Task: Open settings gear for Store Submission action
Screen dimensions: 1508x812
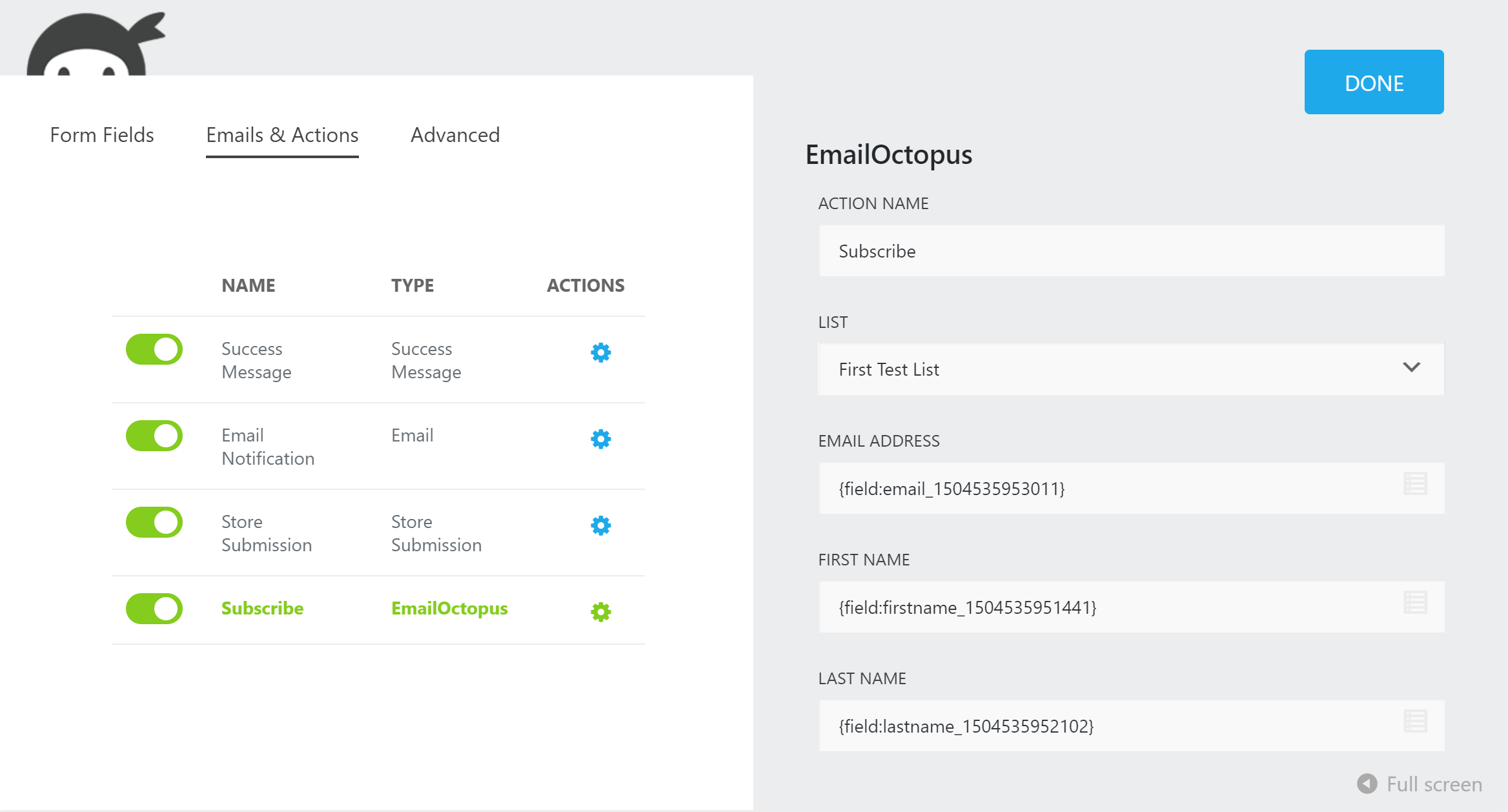Action: point(600,525)
